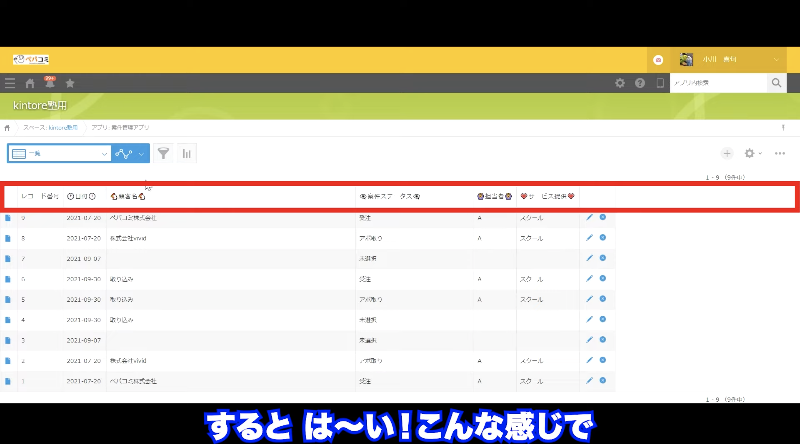This screenshot has height=444, width=800.
Task: Click the search magnifier button
Action: (x=777, y=83)
